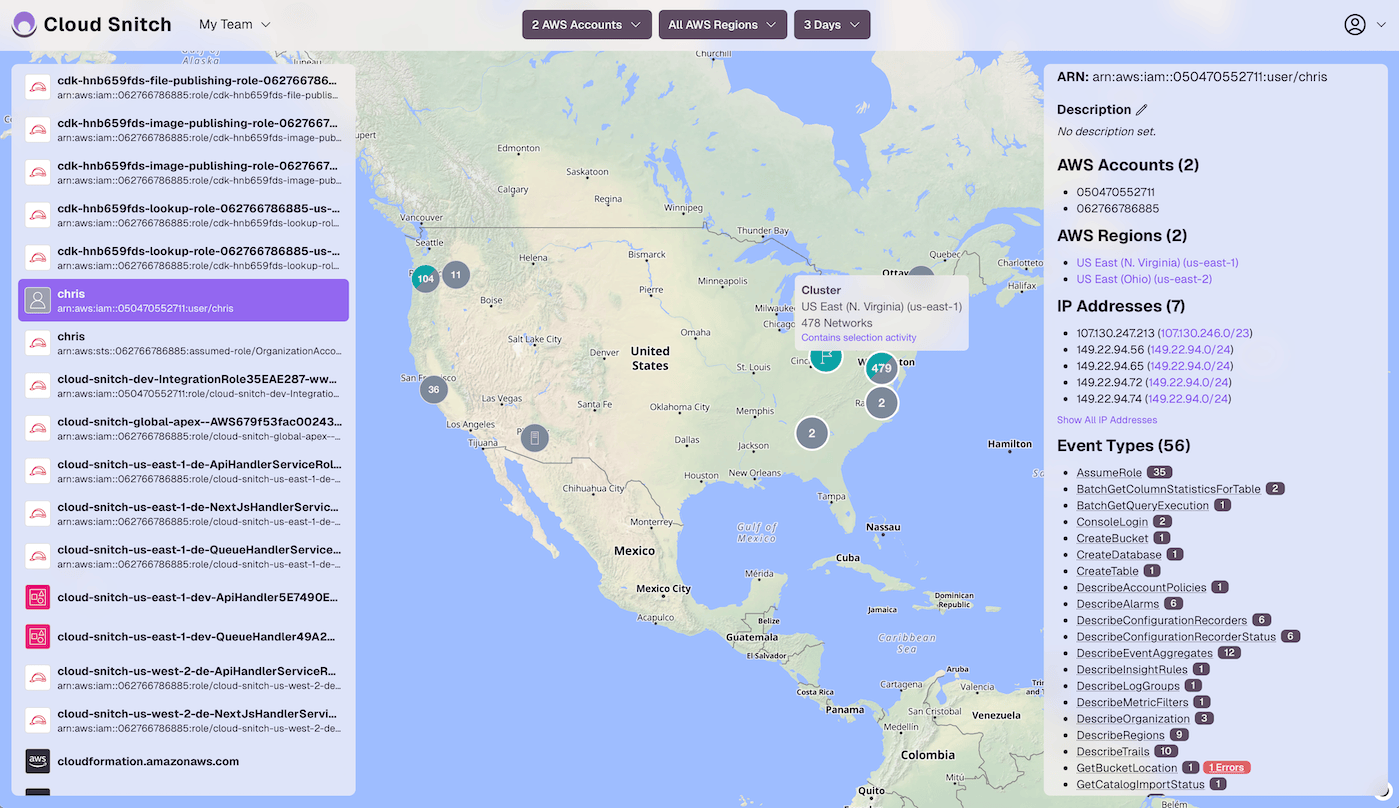
Task: Click the 107.130.246.0/23 network link
Action: [1204, 333]
